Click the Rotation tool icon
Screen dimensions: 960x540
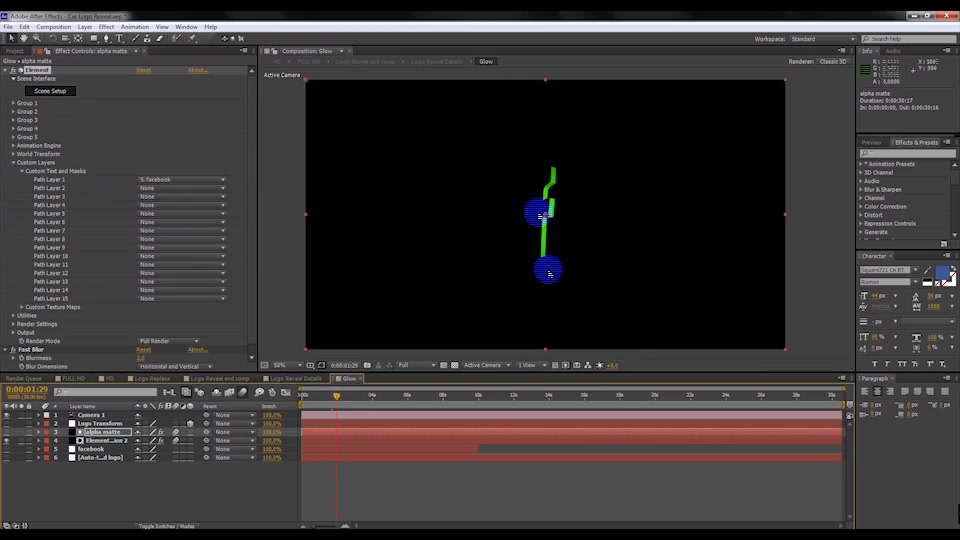pyautogui.click(x=51, y=39)
